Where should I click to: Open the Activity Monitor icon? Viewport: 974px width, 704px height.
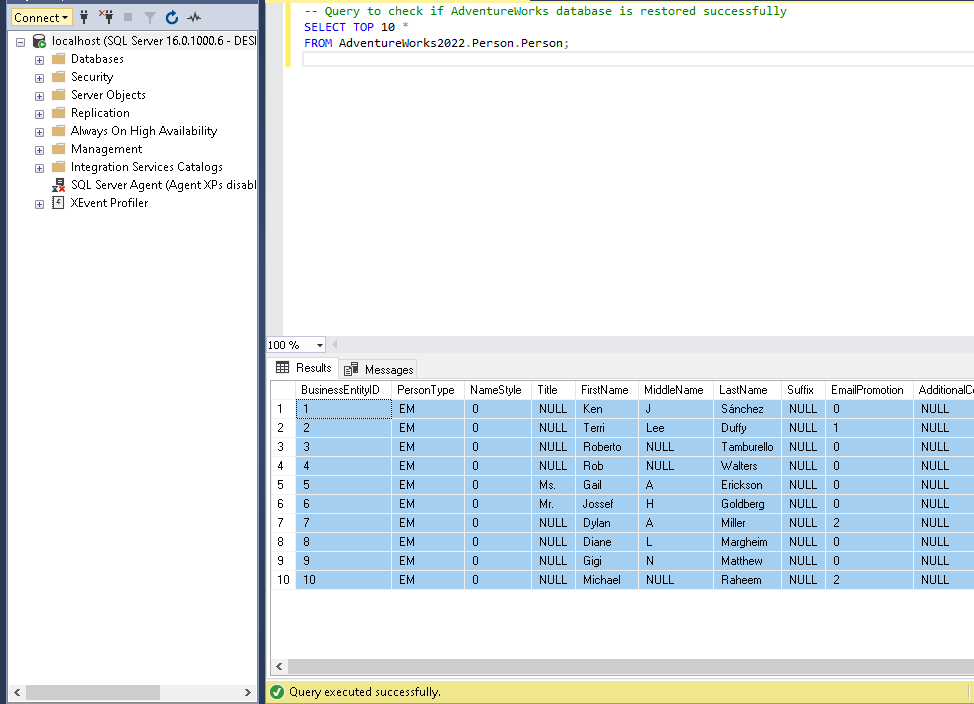pyautogui.click(x=194, y=17)
